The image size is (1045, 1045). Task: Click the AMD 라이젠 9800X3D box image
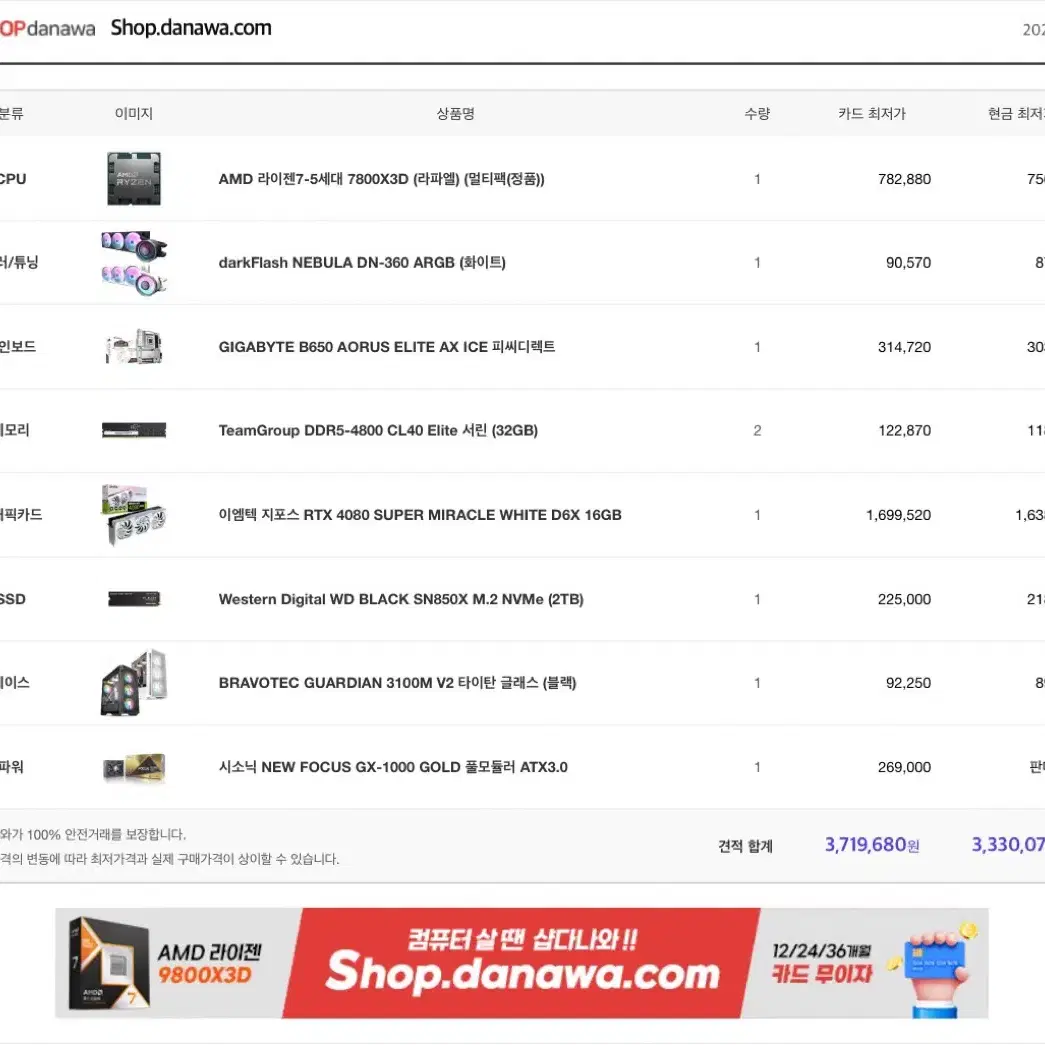pyautogui.click(x=110, y=963)
